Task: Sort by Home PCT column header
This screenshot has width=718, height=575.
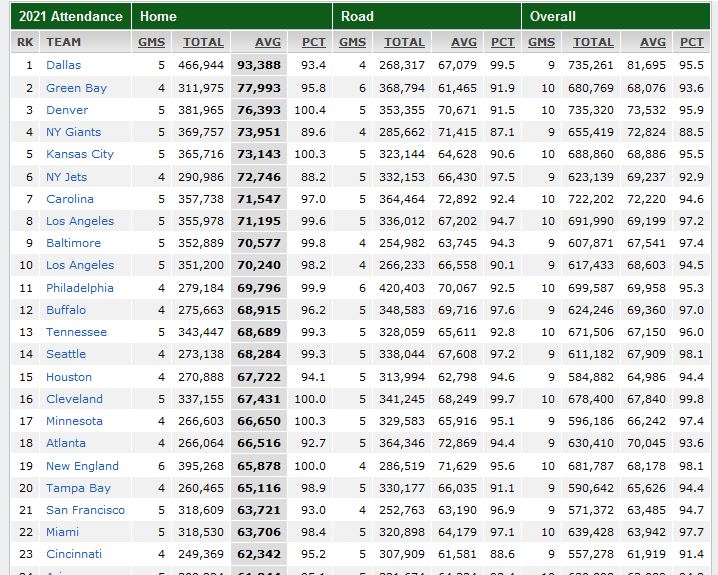Action: (314, 42)
